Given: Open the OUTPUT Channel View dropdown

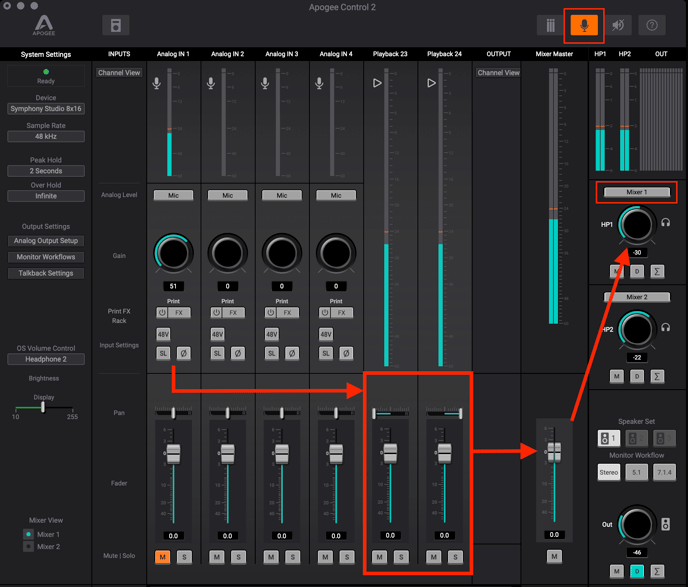Looking at the screenshot, I should 498,73.
